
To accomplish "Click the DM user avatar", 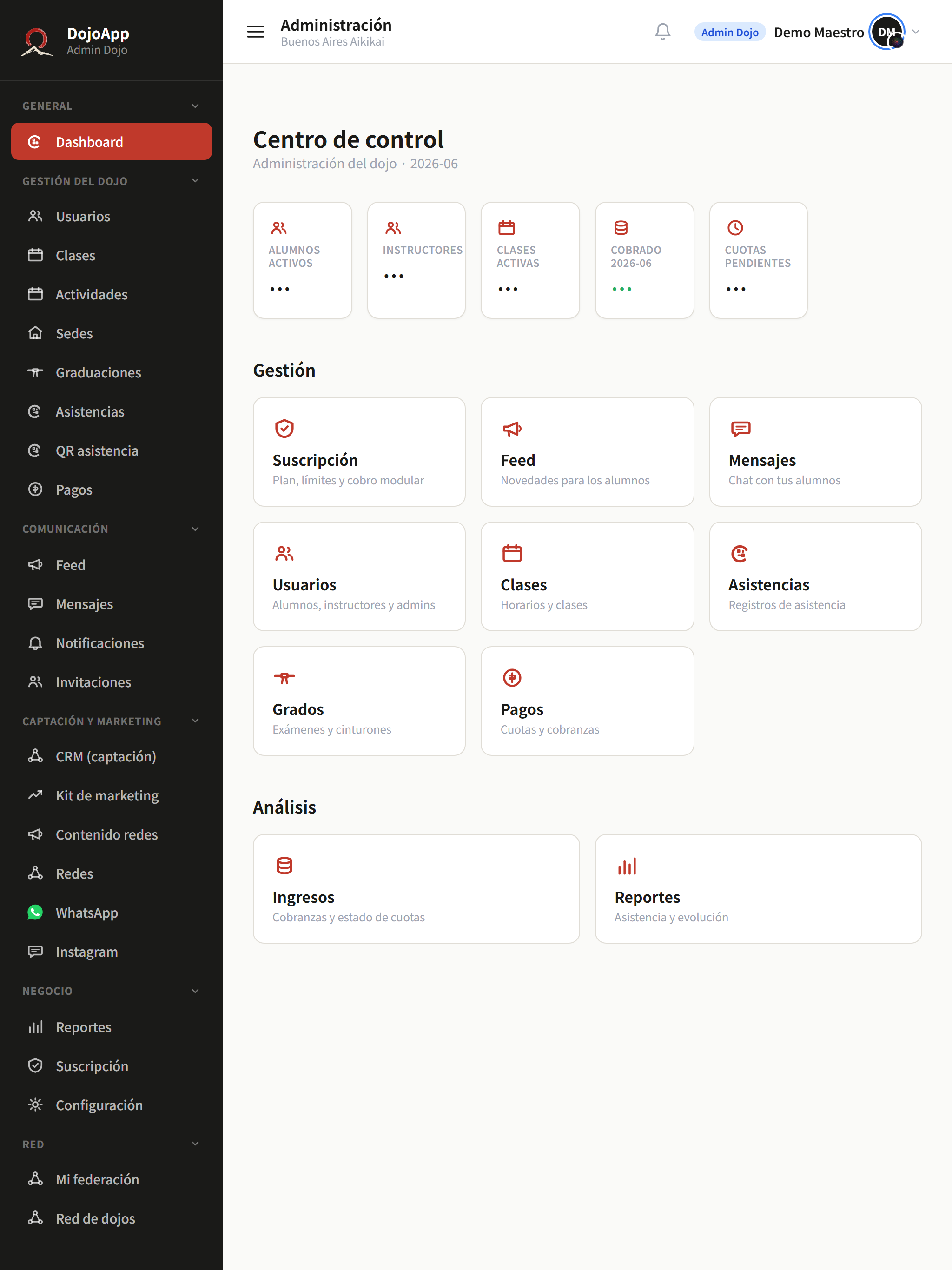I will point(886,32).
